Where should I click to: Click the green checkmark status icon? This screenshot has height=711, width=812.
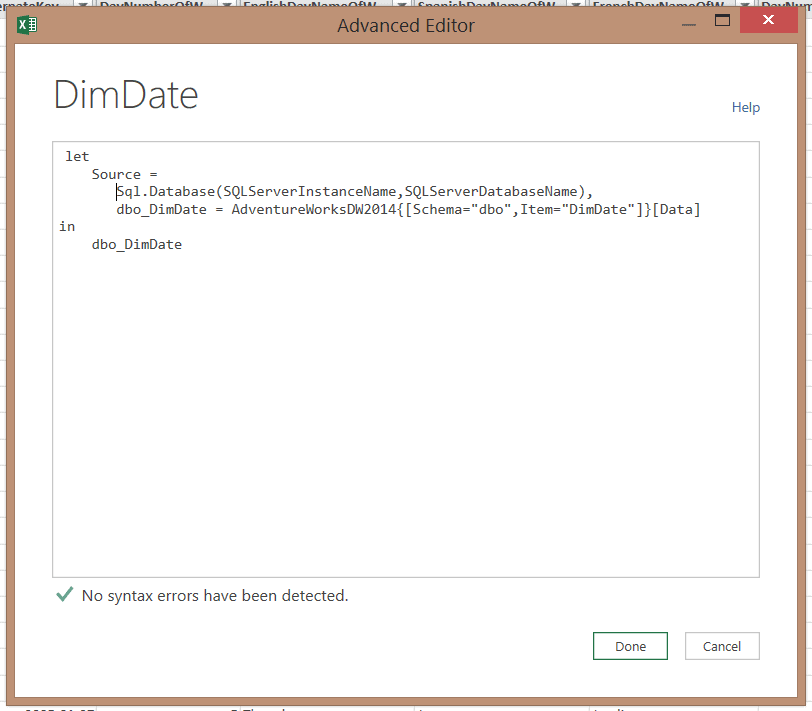pos(64,595)
